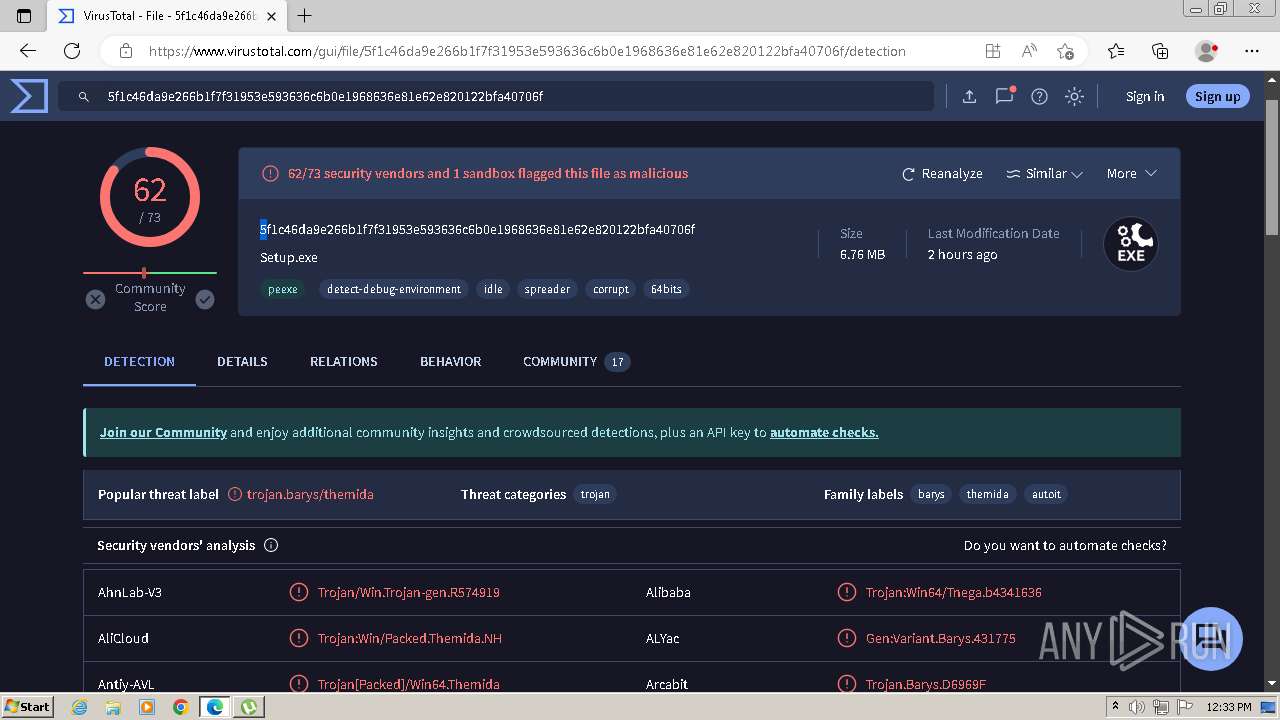Image resolution: width=1280 pixels, height=720 pixels.
Task: Click the themida family label chip
Action: [x=987, y=494]
